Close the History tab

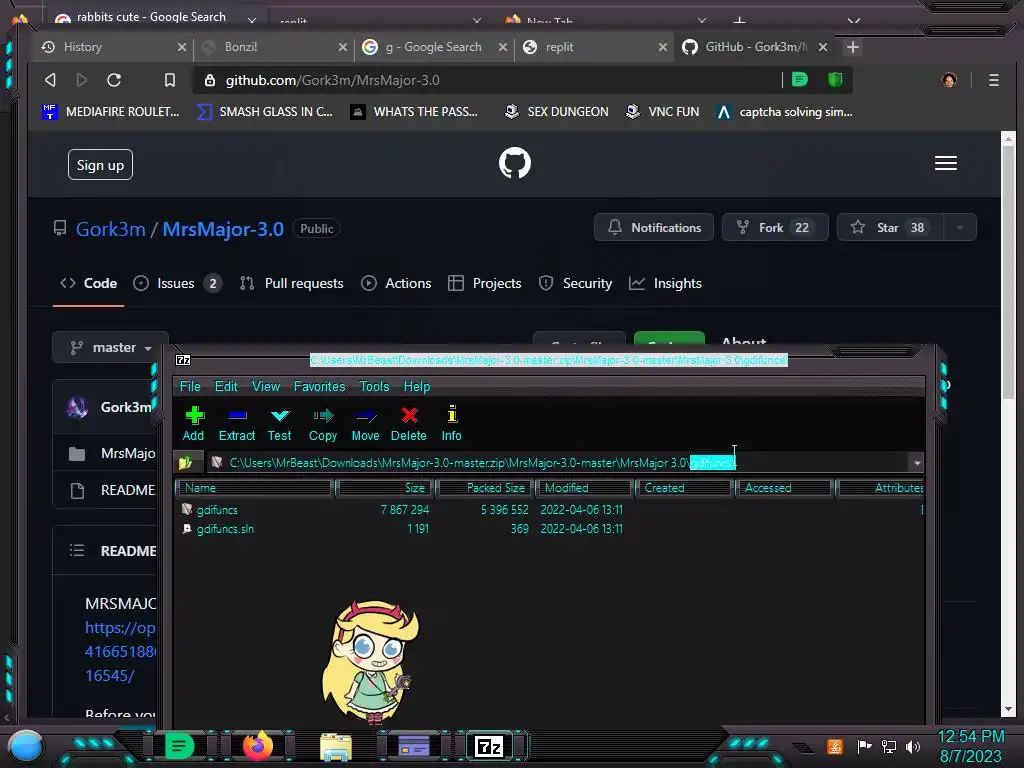(182, 47)
